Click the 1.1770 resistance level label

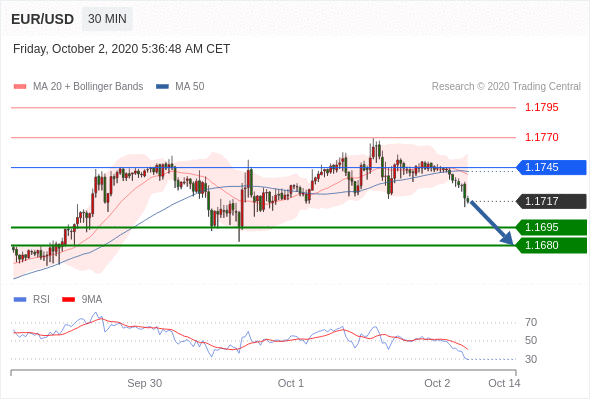coord(542,137)
